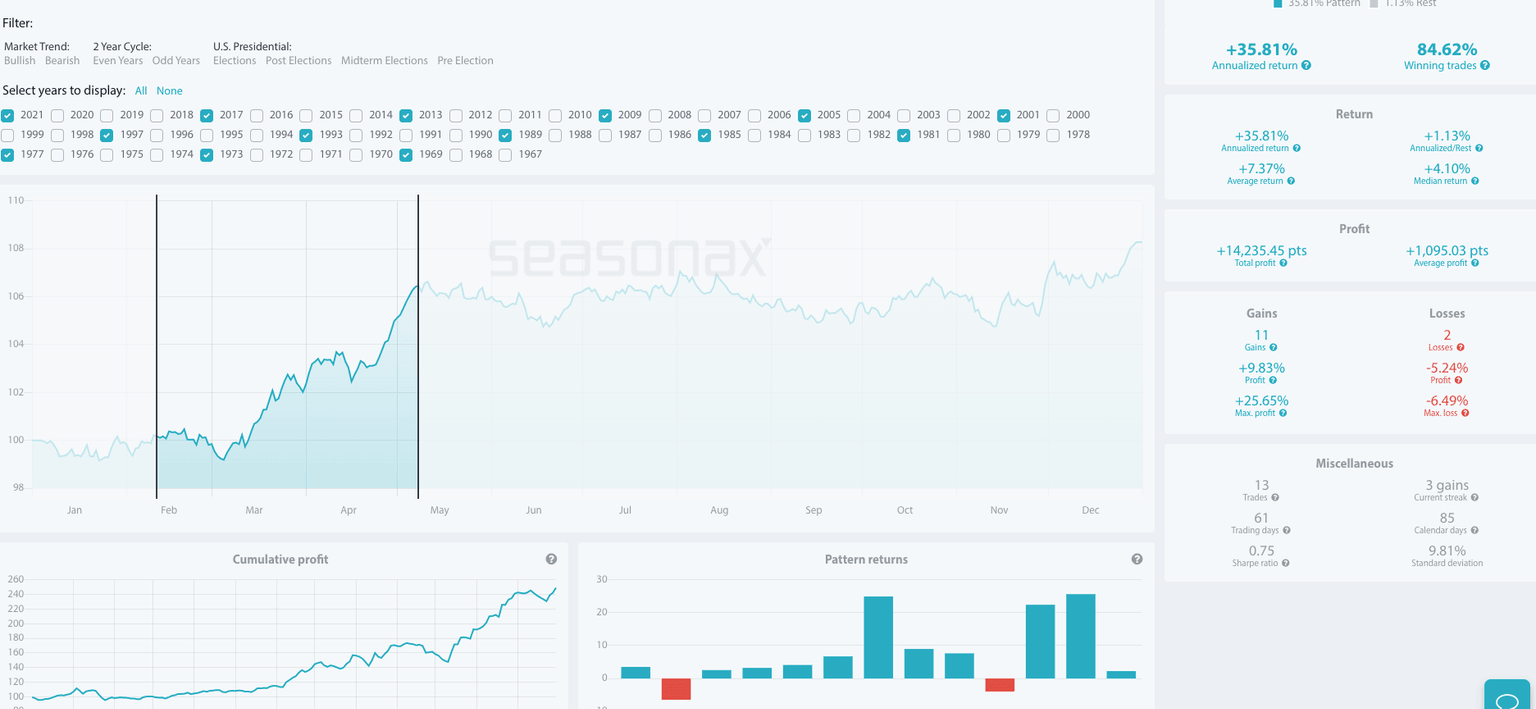The image size is (1536, 709).
Task: Filter by Midterm Elections
Action: 384,61
